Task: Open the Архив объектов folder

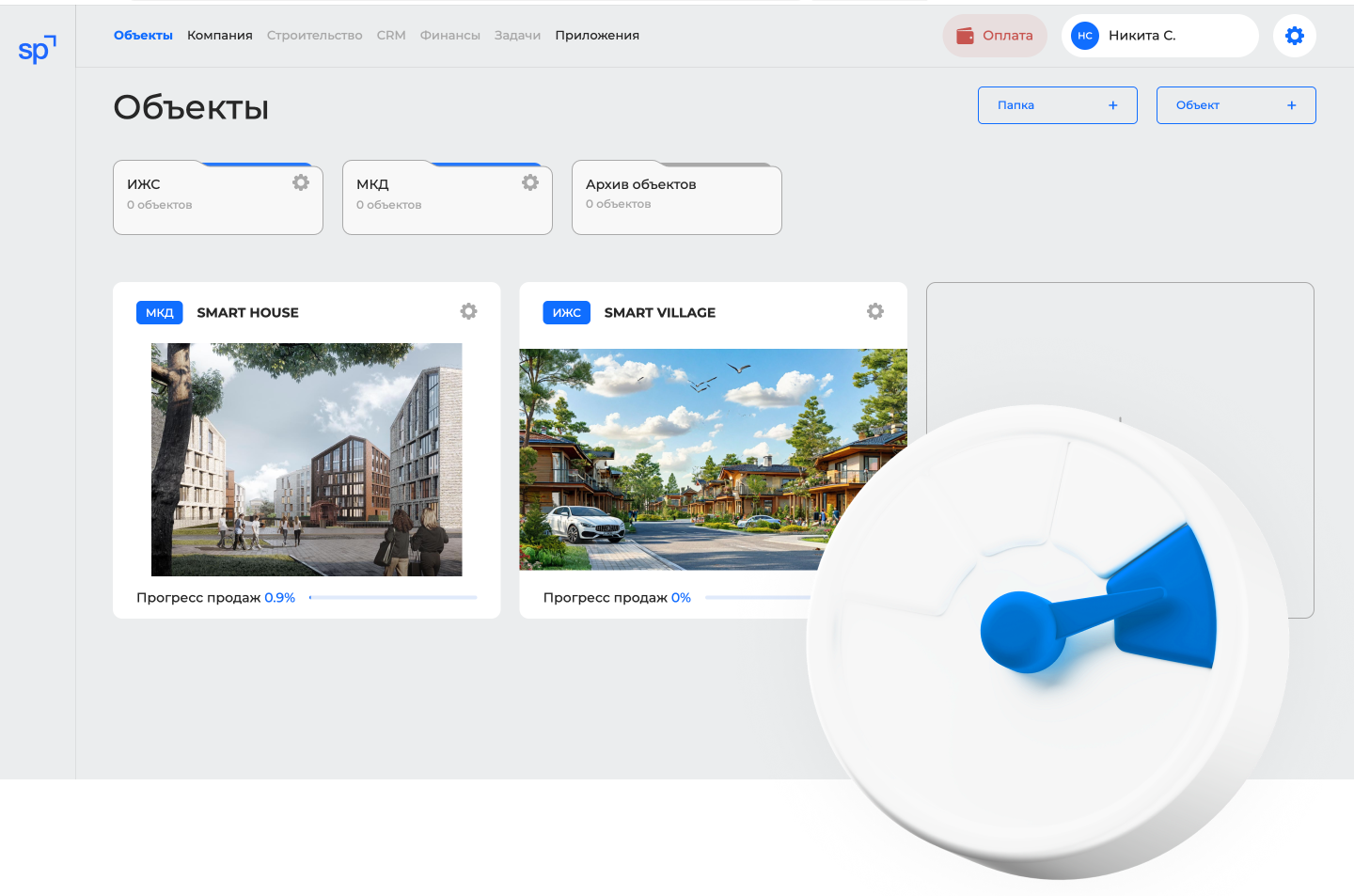Action: [677, 198]
